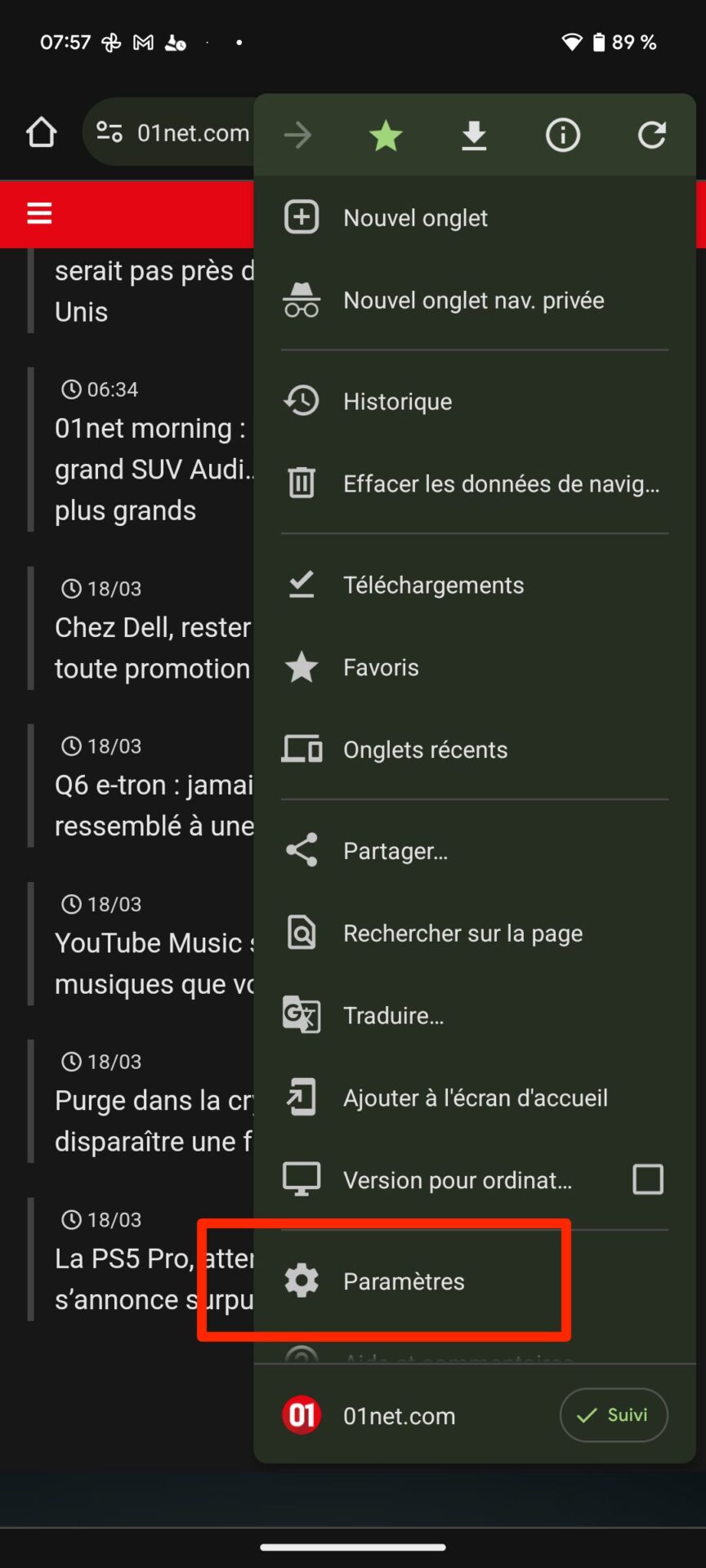
Task: Click the 01net.com address bar
Action: click(x=168, y=132)
